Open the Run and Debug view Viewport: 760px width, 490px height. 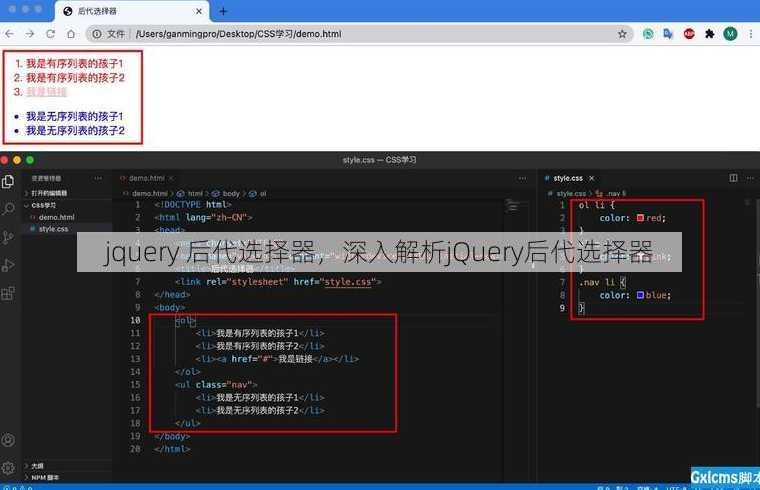(x=8, y=265)
